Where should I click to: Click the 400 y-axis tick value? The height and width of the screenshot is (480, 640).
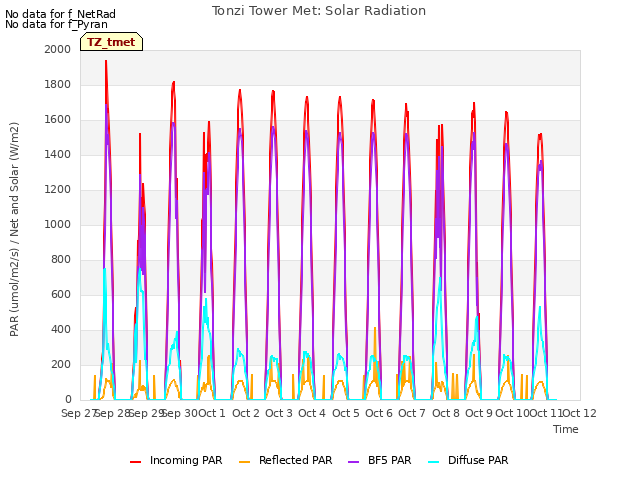click(x=61, y=329)
